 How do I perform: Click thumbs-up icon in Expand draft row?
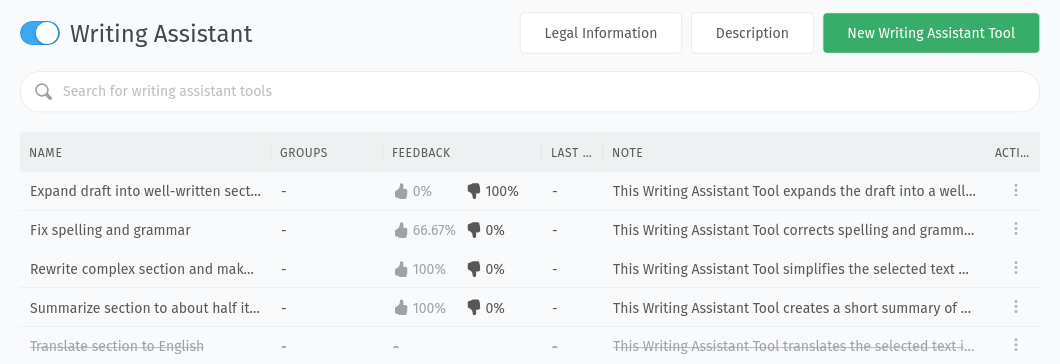(401, 191)
